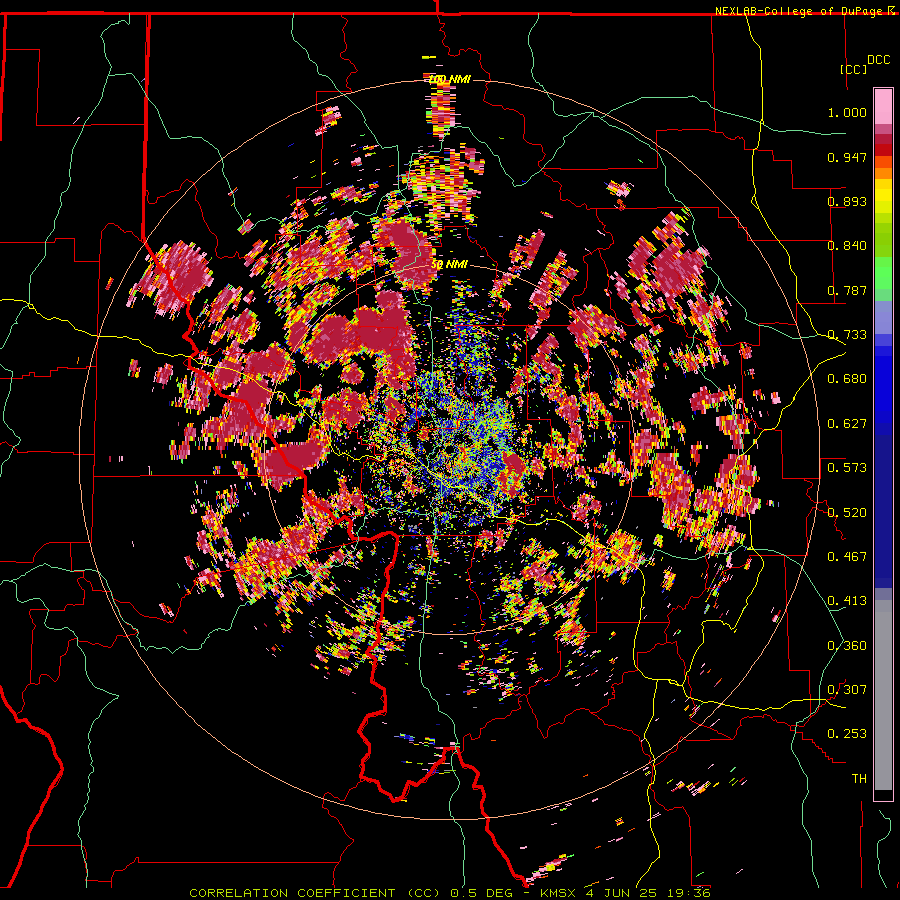Image resolution: width=900 pixels, height=900 pixels.
Task: Pick the yellow color bar segment
Action: pyautogui.click(x=883, y=196)
